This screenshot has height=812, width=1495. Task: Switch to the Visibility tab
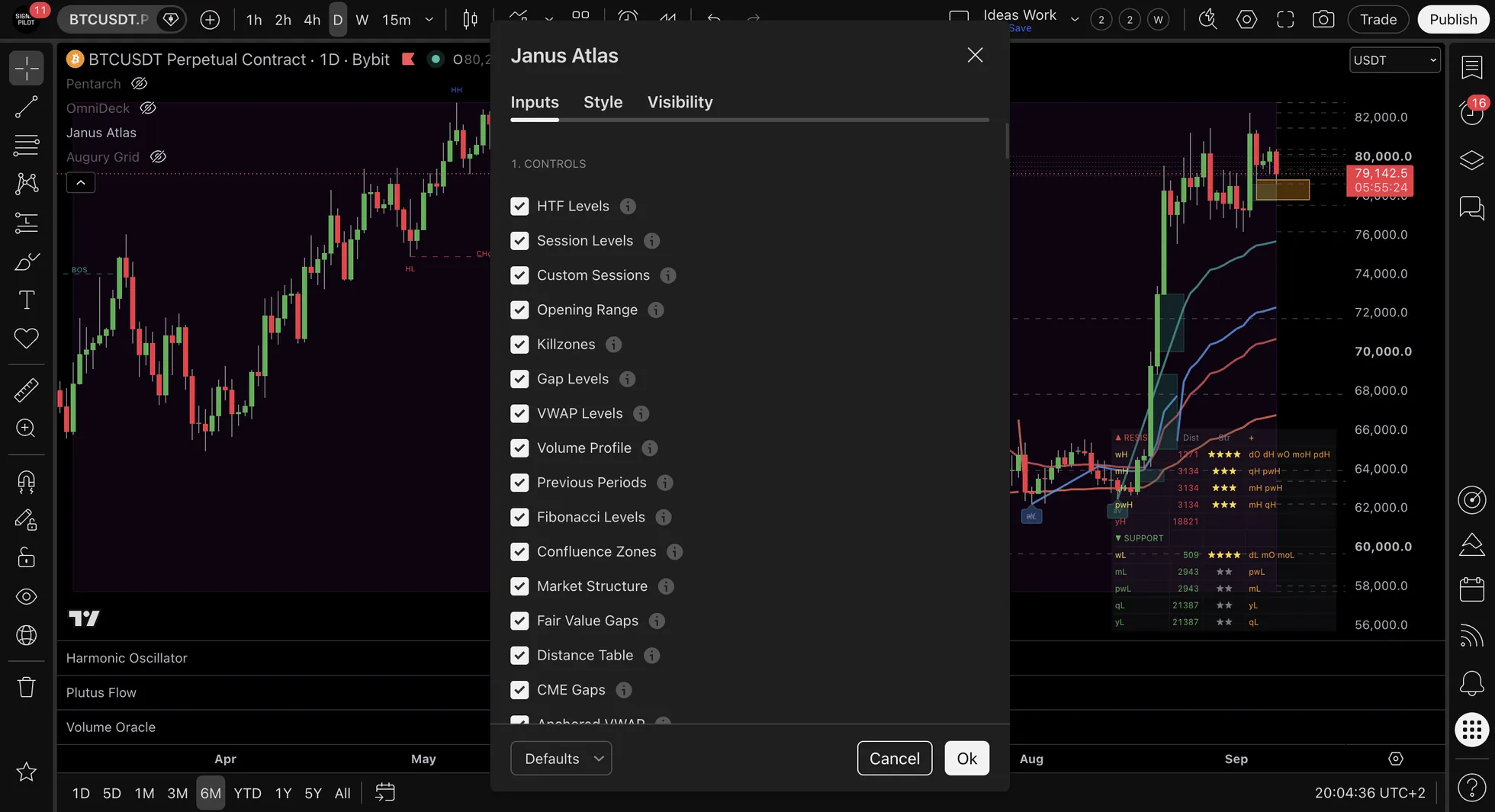click(x=680, y=102)
